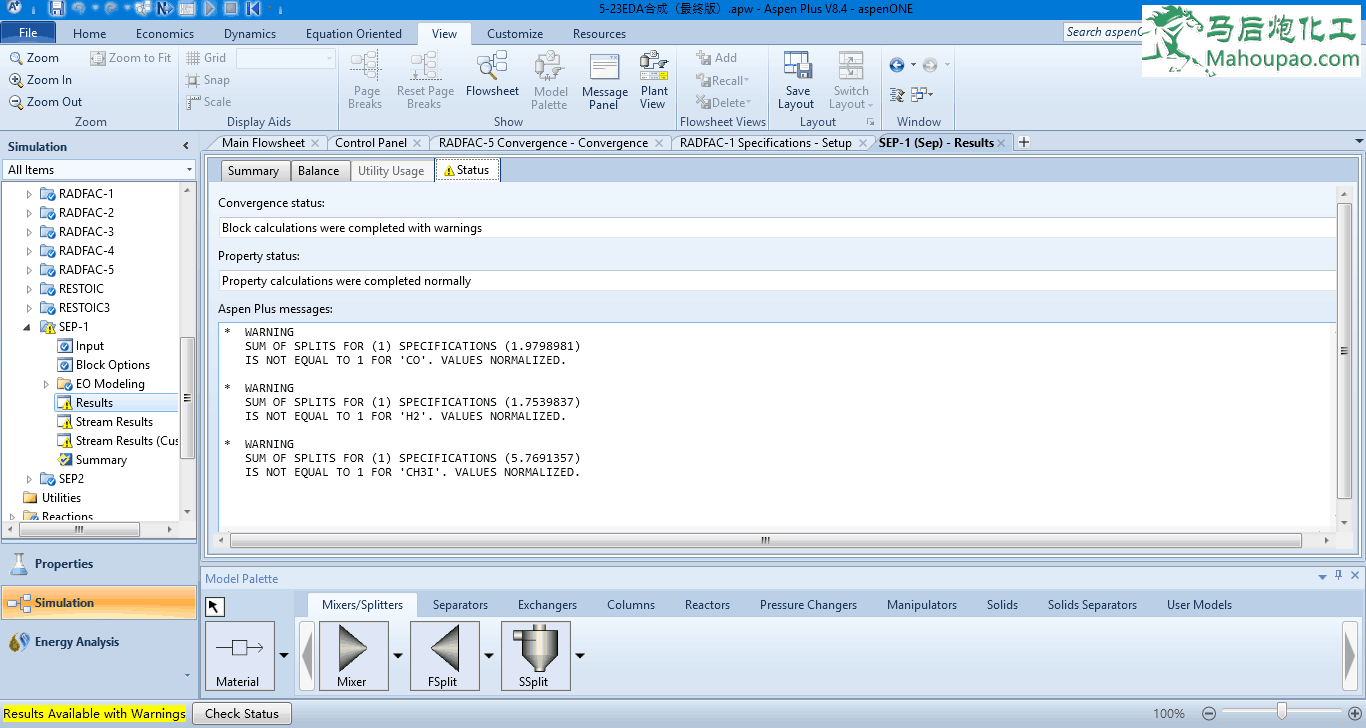
Task: Select Input under SEP-1
Action: point(90,346)
